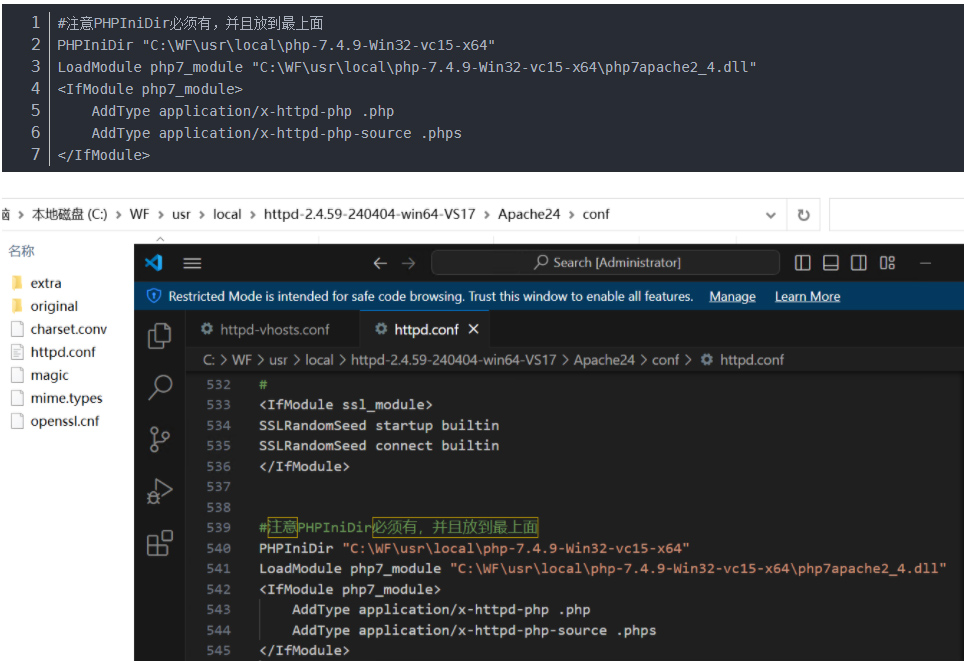Select the openssl.cnf file in folder list
Screen dimensions: 964x661
click(x=64, y=421)
